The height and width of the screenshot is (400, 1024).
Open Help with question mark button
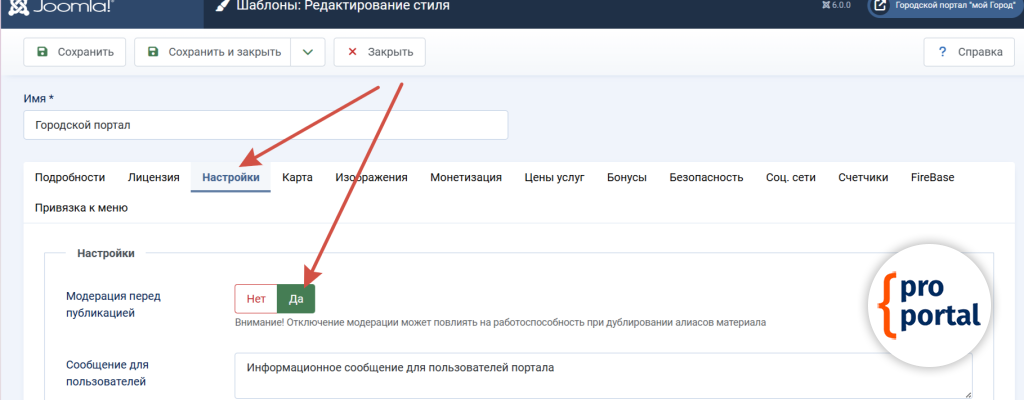click(x=963, y=52)
